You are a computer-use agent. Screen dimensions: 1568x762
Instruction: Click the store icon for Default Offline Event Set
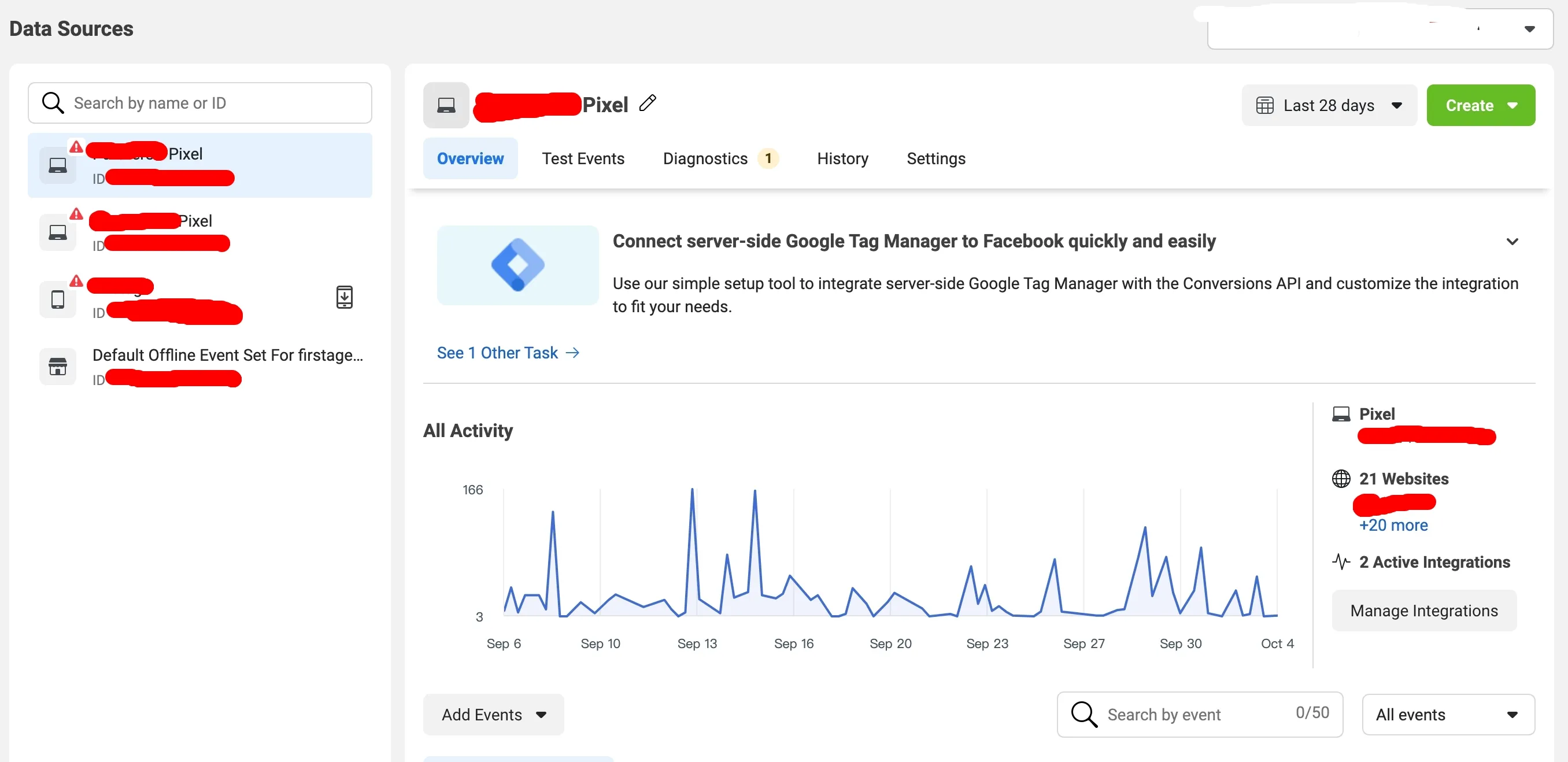click(58, 367)
